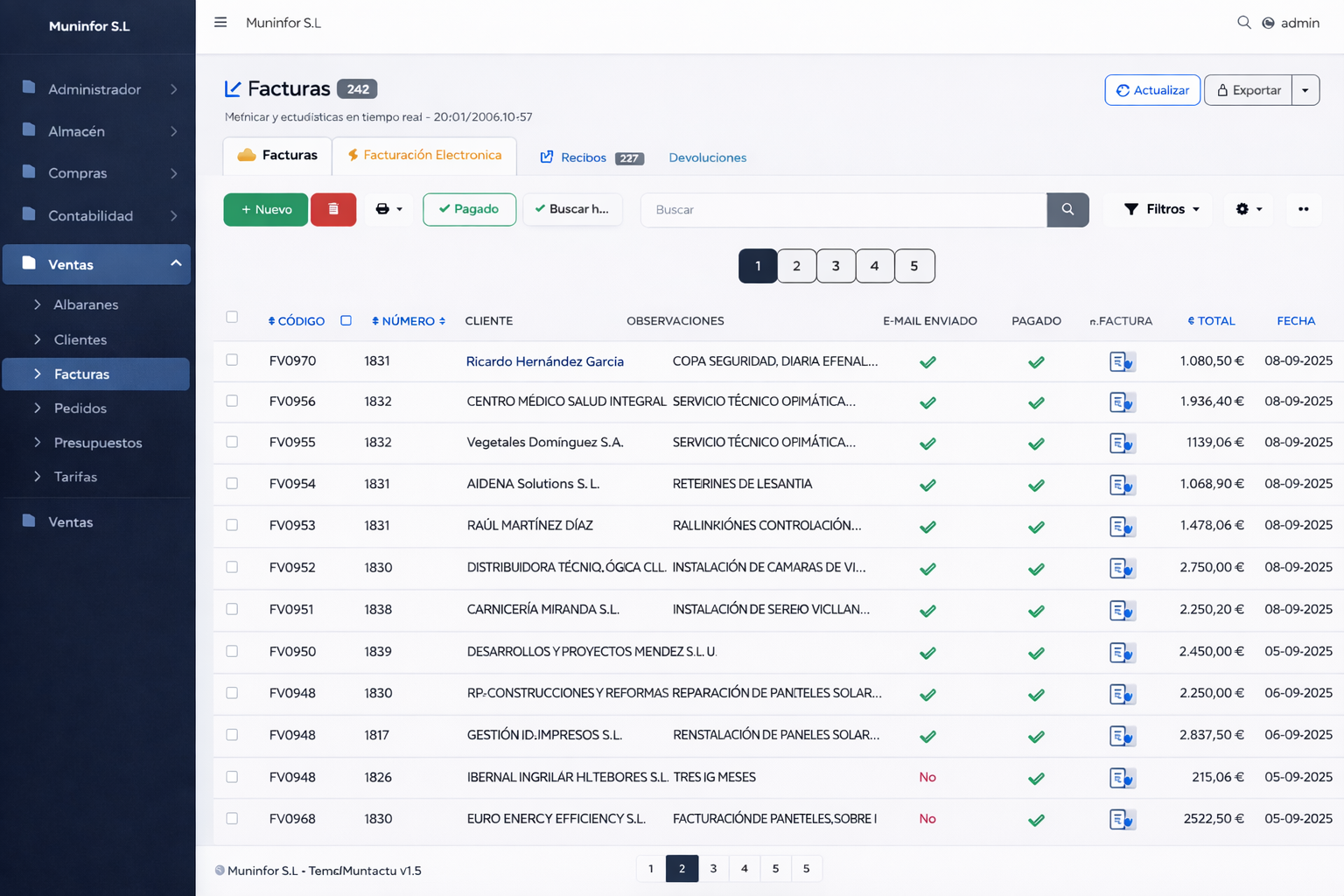Open client Ricardo Hernández Garcia link

pos(544,361)
